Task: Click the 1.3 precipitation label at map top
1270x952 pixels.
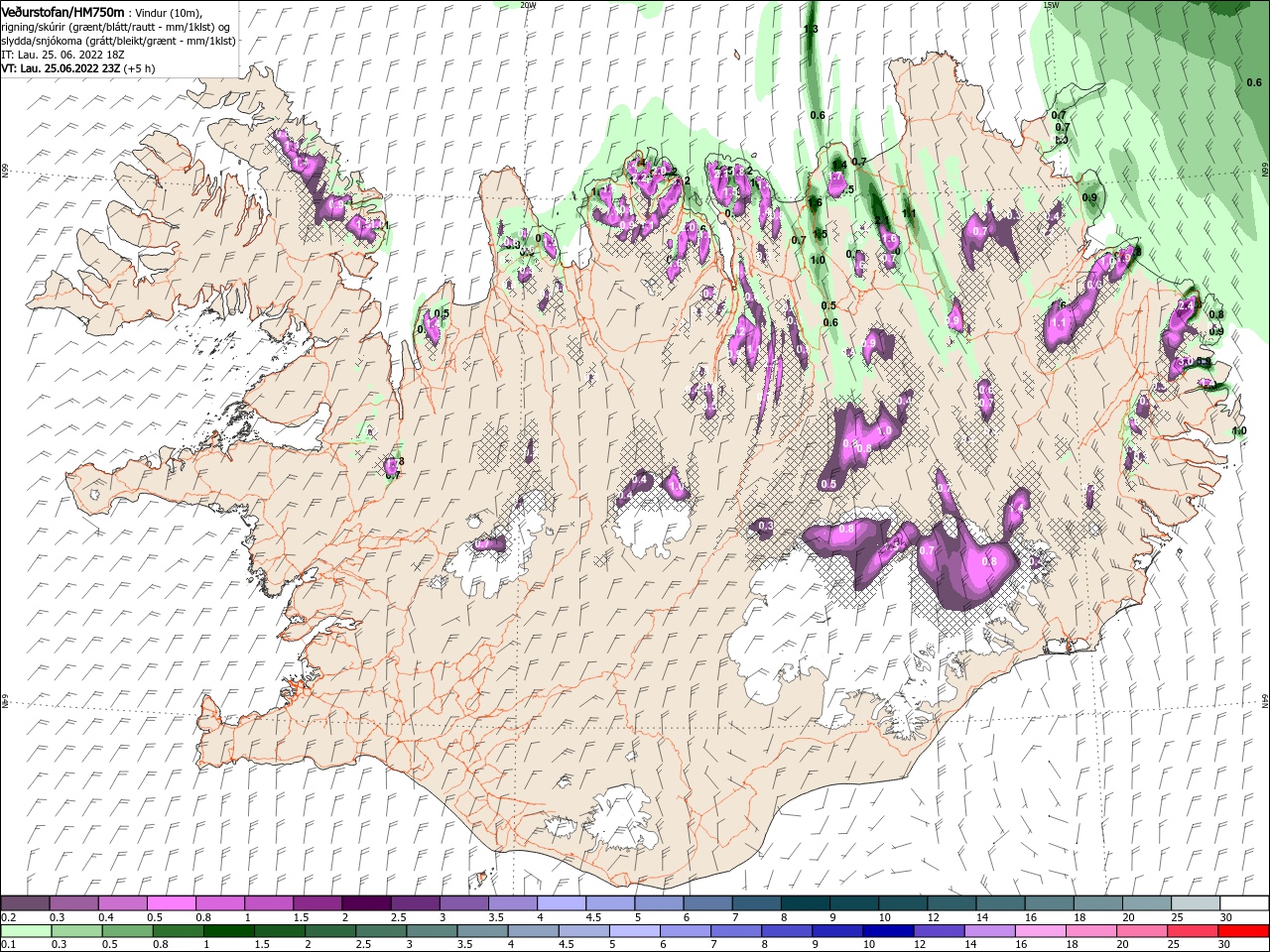Action: tap(811, 30)
